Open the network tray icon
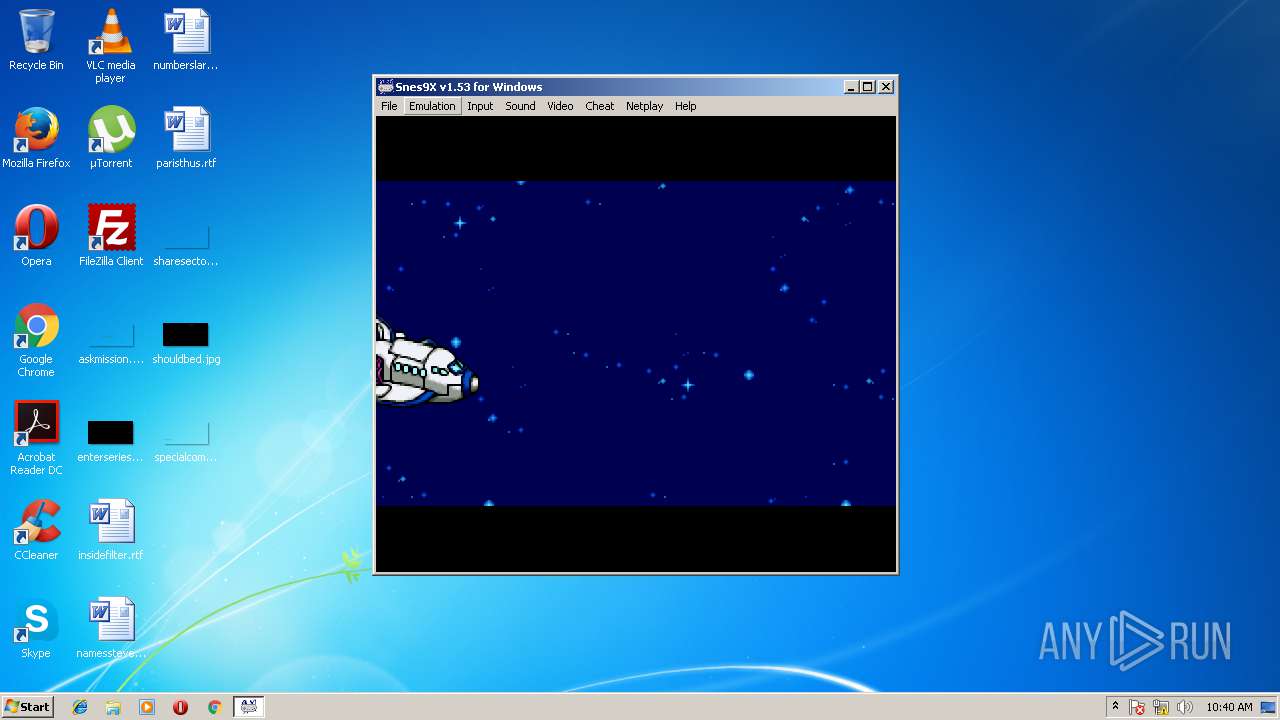The width and height of the screenshot is (1280, 720). [1161, 707]
